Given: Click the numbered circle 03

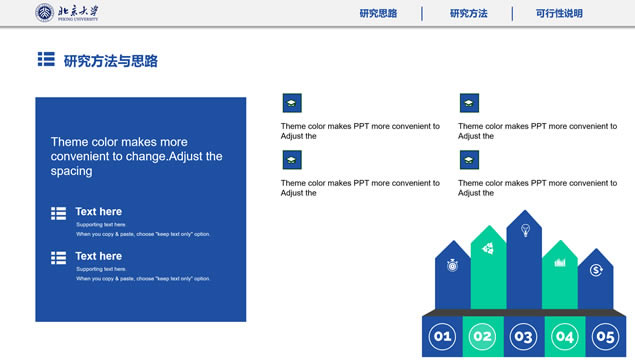Looking at the screenshot, I should [523, 336].
